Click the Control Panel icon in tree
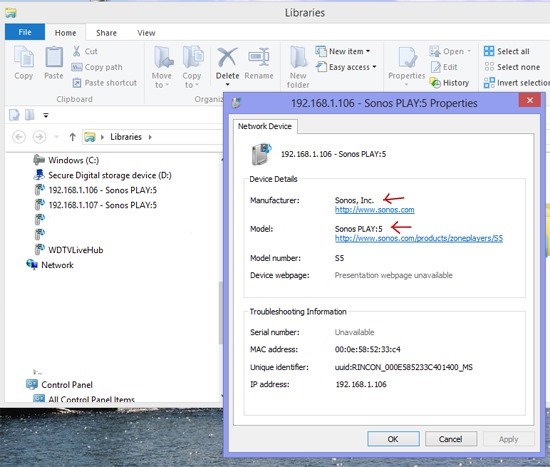 click(32, 385)
